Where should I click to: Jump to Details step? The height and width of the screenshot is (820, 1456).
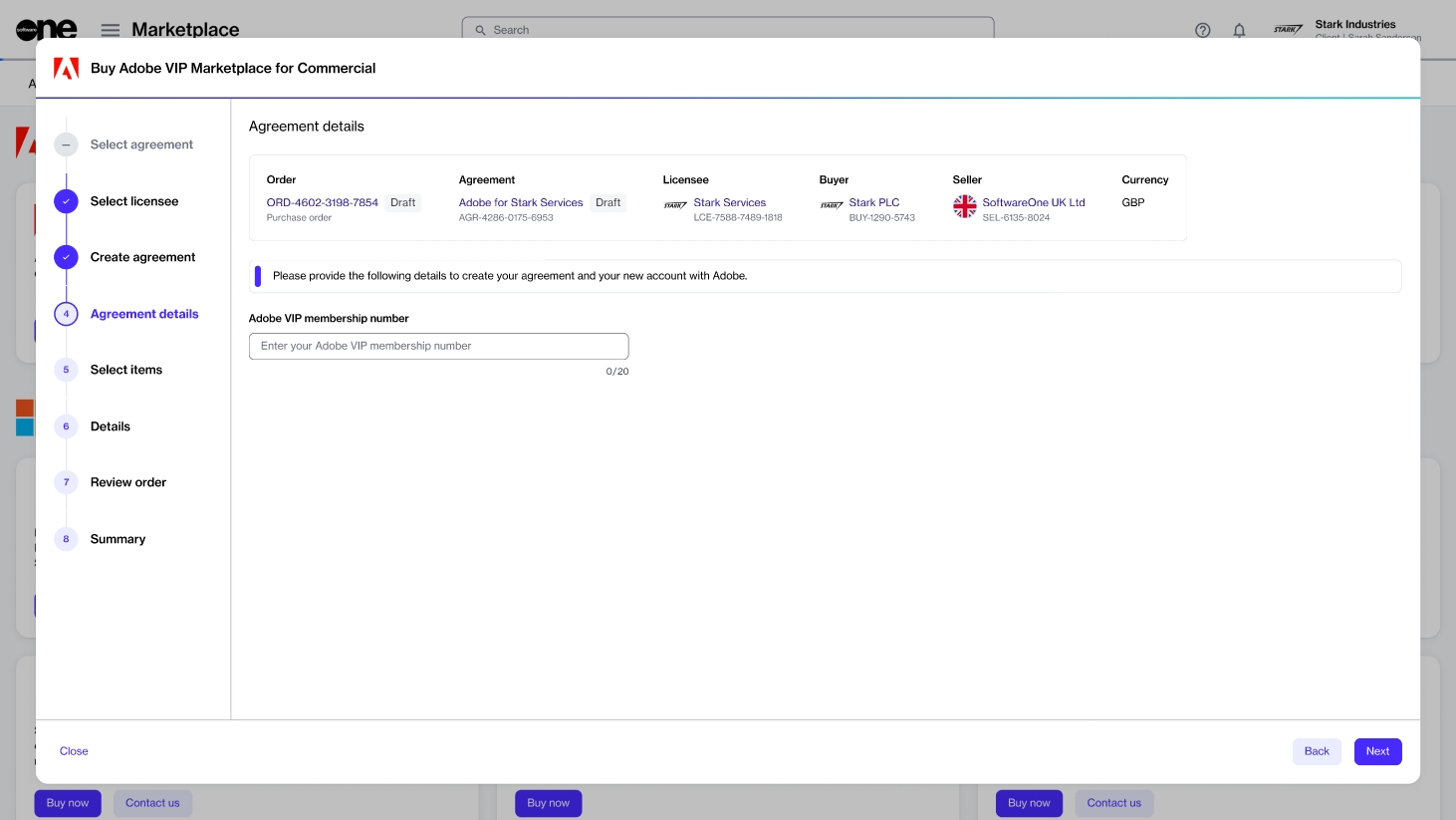tap(111, 426)
